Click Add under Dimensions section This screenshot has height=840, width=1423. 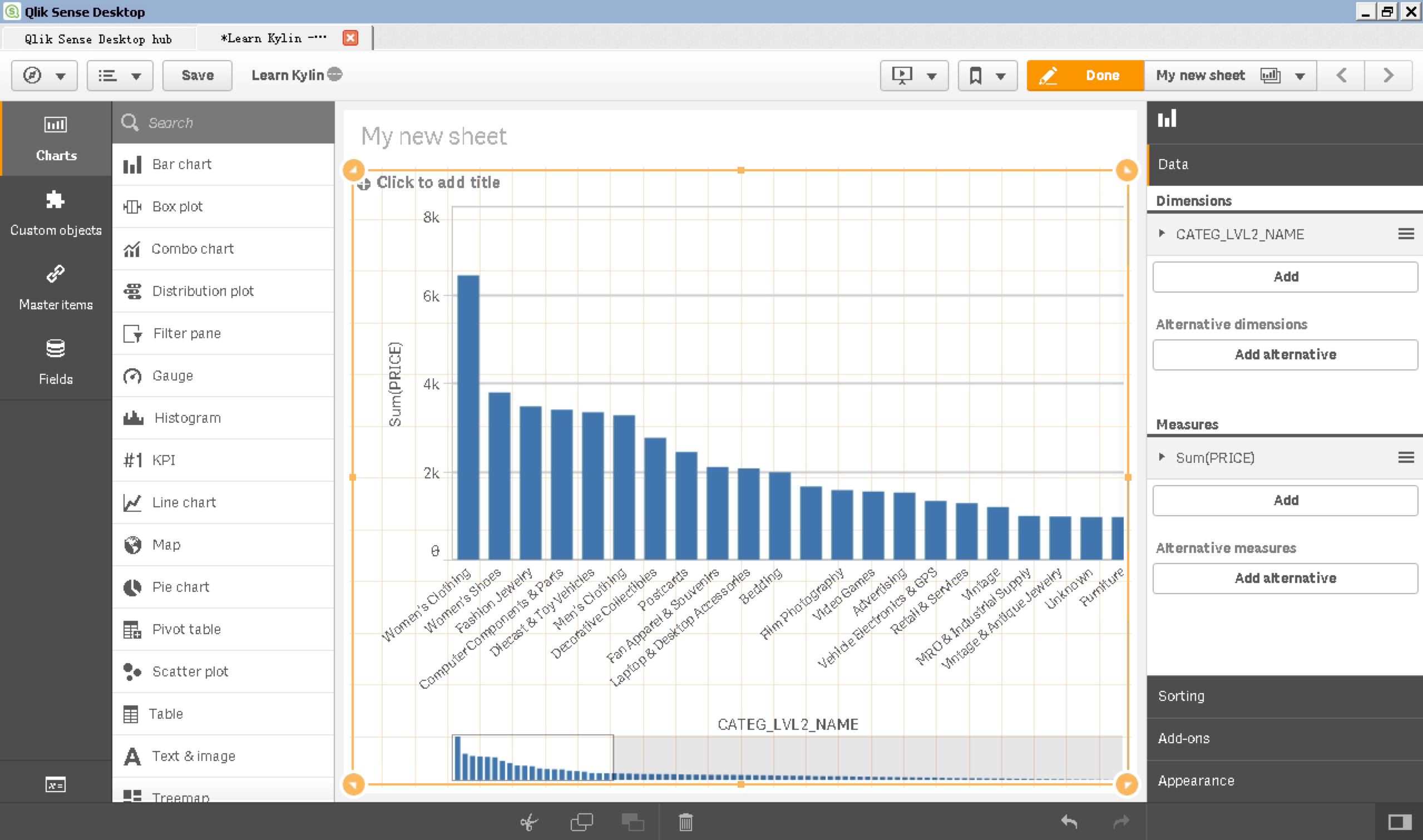pyautogui.click(x=1285, y=276)
